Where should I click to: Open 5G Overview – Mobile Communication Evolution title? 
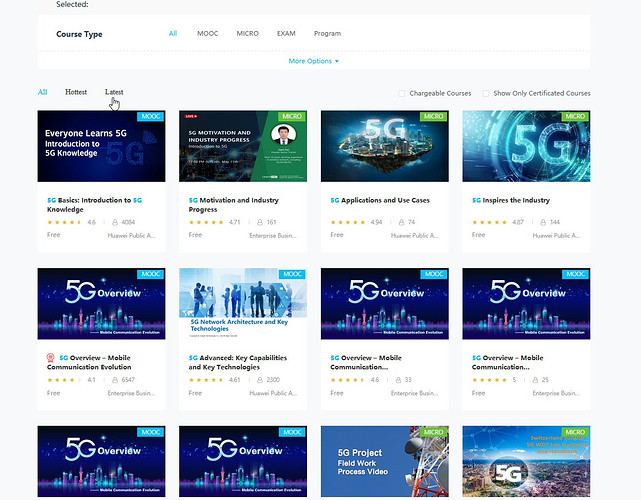[89, 362]
